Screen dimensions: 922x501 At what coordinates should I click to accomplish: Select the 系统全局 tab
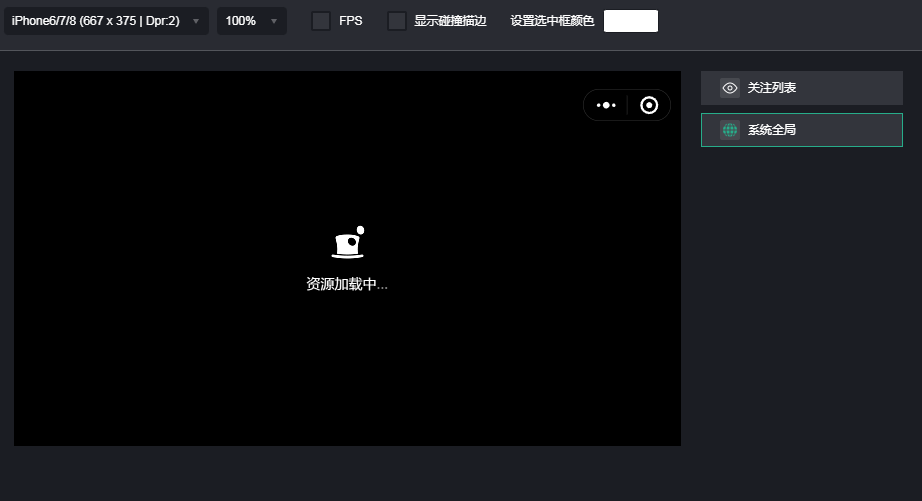[x=801, y=130]
